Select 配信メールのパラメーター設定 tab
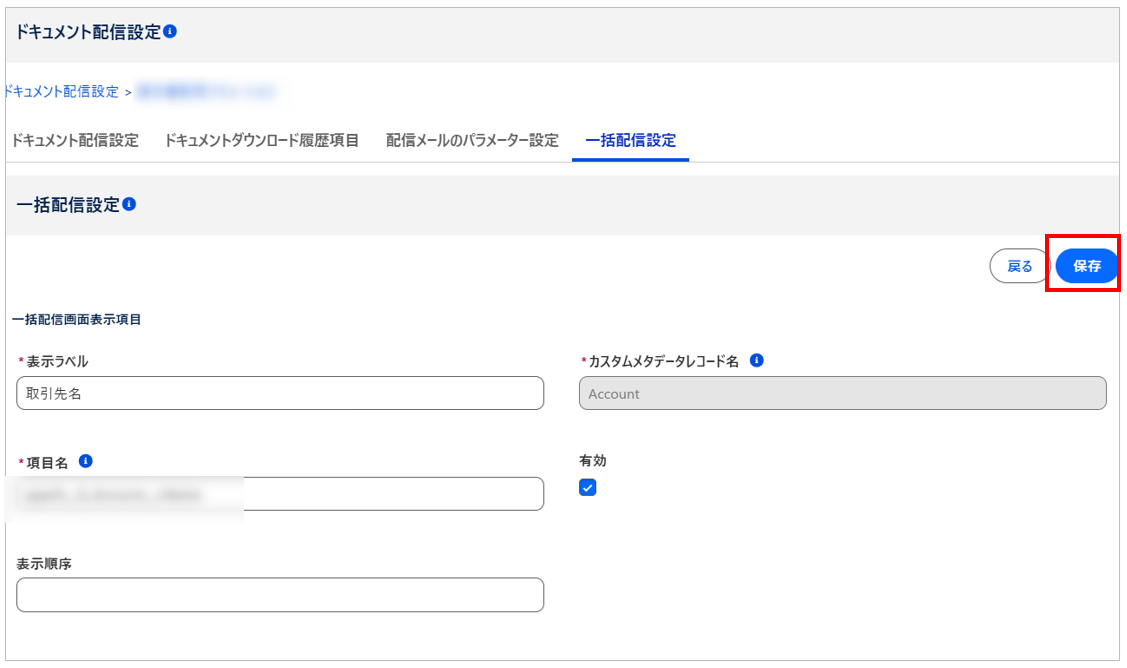Viewport: 1127px width, 668px height. click(x=472, y=140)
